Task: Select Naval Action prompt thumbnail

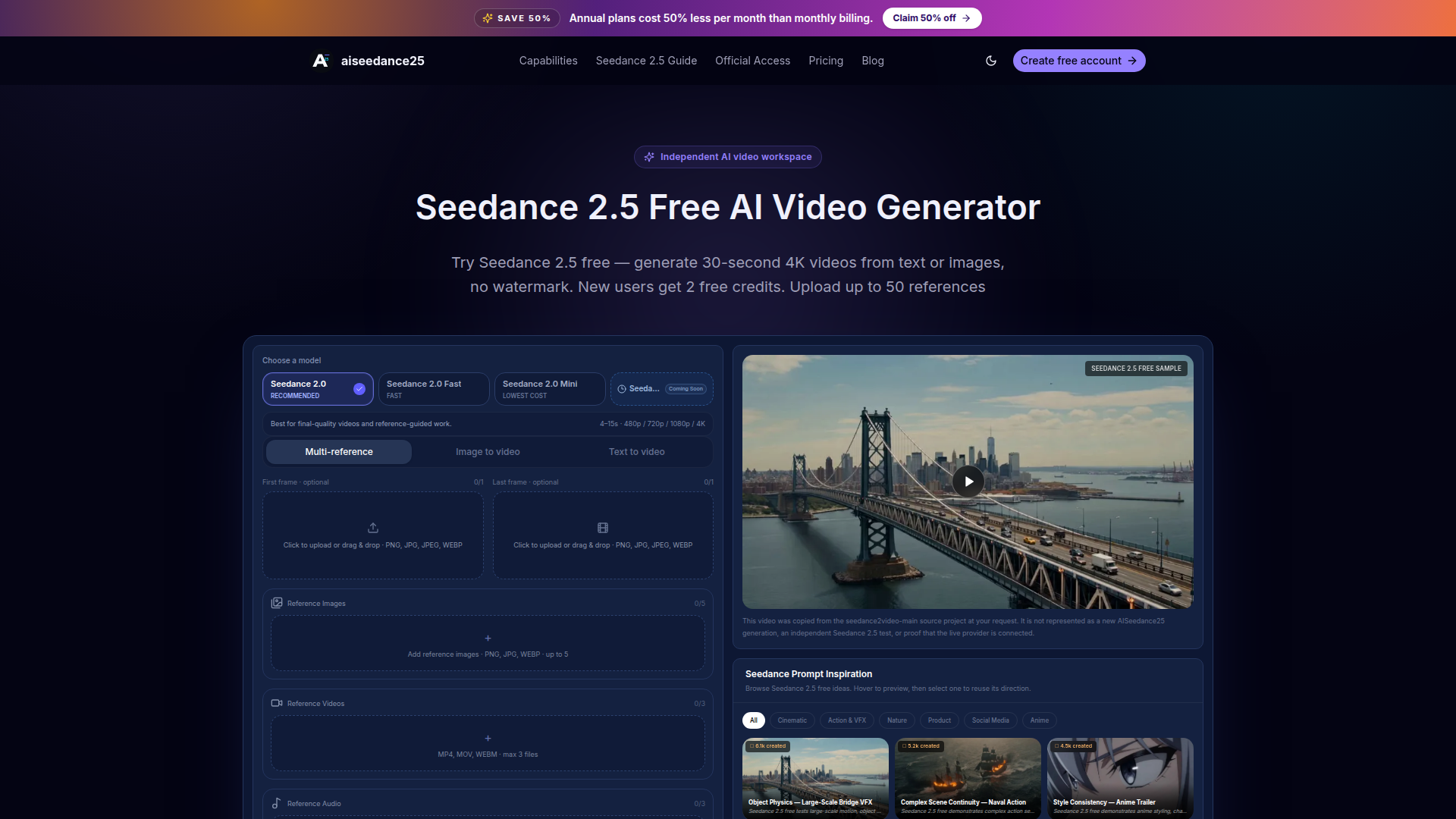Action: pos(968,778)
